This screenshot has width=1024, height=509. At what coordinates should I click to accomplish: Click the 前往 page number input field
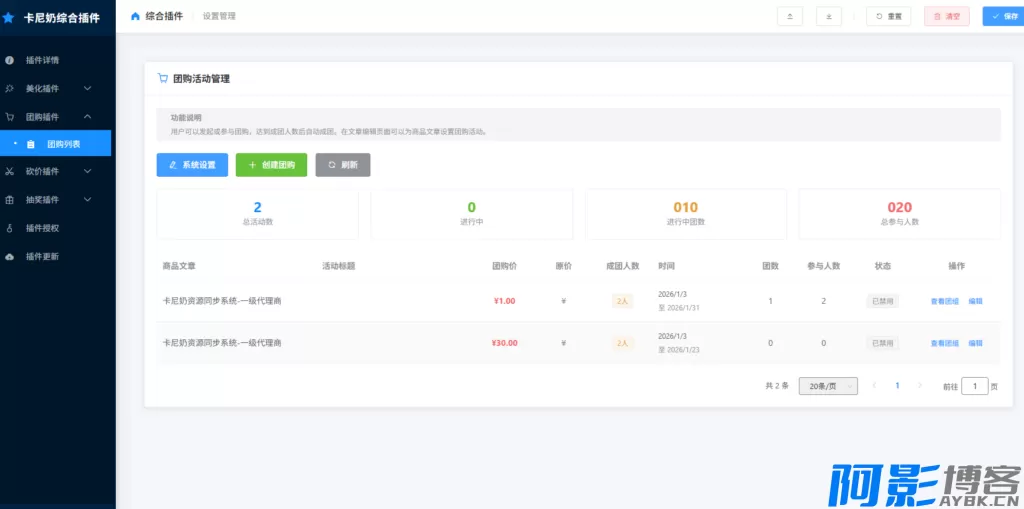[974, 386]
